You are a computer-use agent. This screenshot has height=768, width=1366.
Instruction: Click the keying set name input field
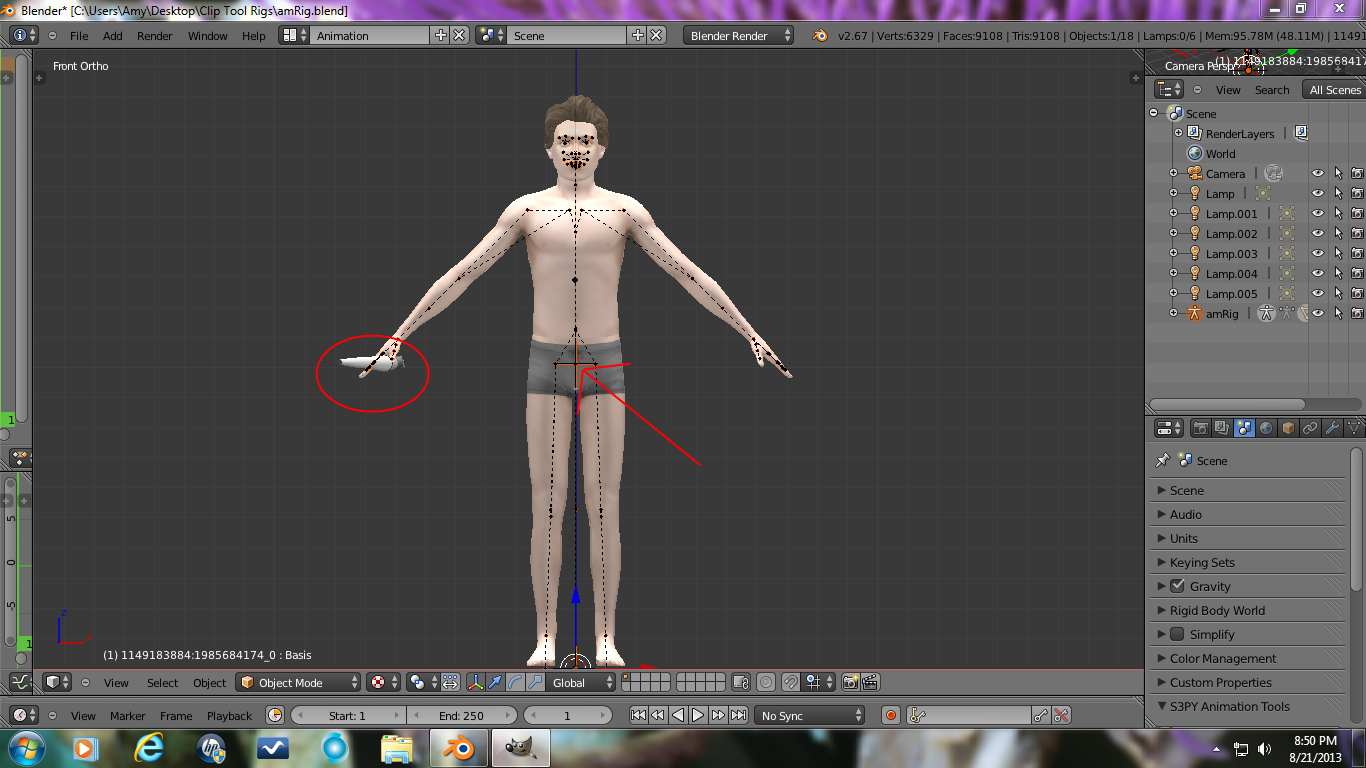[x=969, y=715]
